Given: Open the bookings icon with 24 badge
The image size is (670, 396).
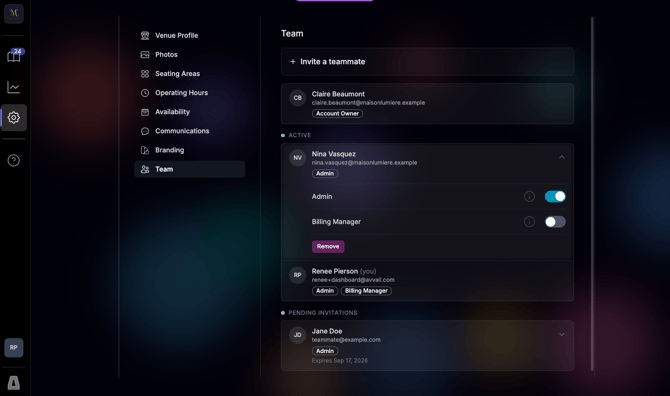Looking at the screenshot, I should point(14,56).
